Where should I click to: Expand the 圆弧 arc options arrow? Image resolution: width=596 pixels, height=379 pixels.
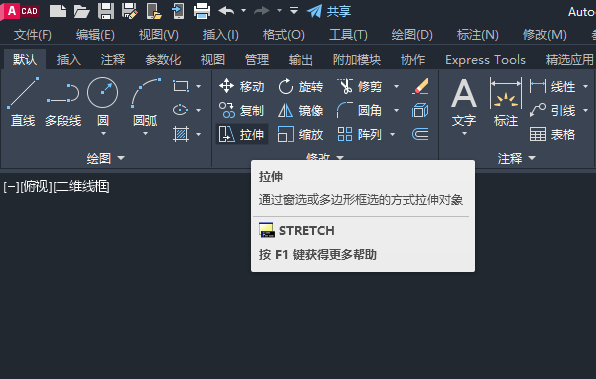146,134
